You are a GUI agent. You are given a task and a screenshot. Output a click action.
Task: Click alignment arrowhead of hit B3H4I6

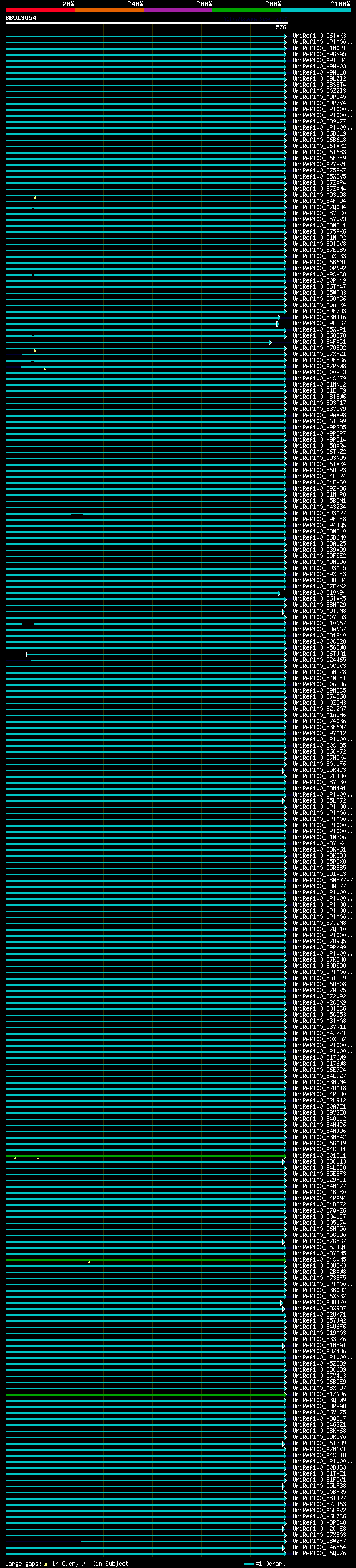[279, 318]
